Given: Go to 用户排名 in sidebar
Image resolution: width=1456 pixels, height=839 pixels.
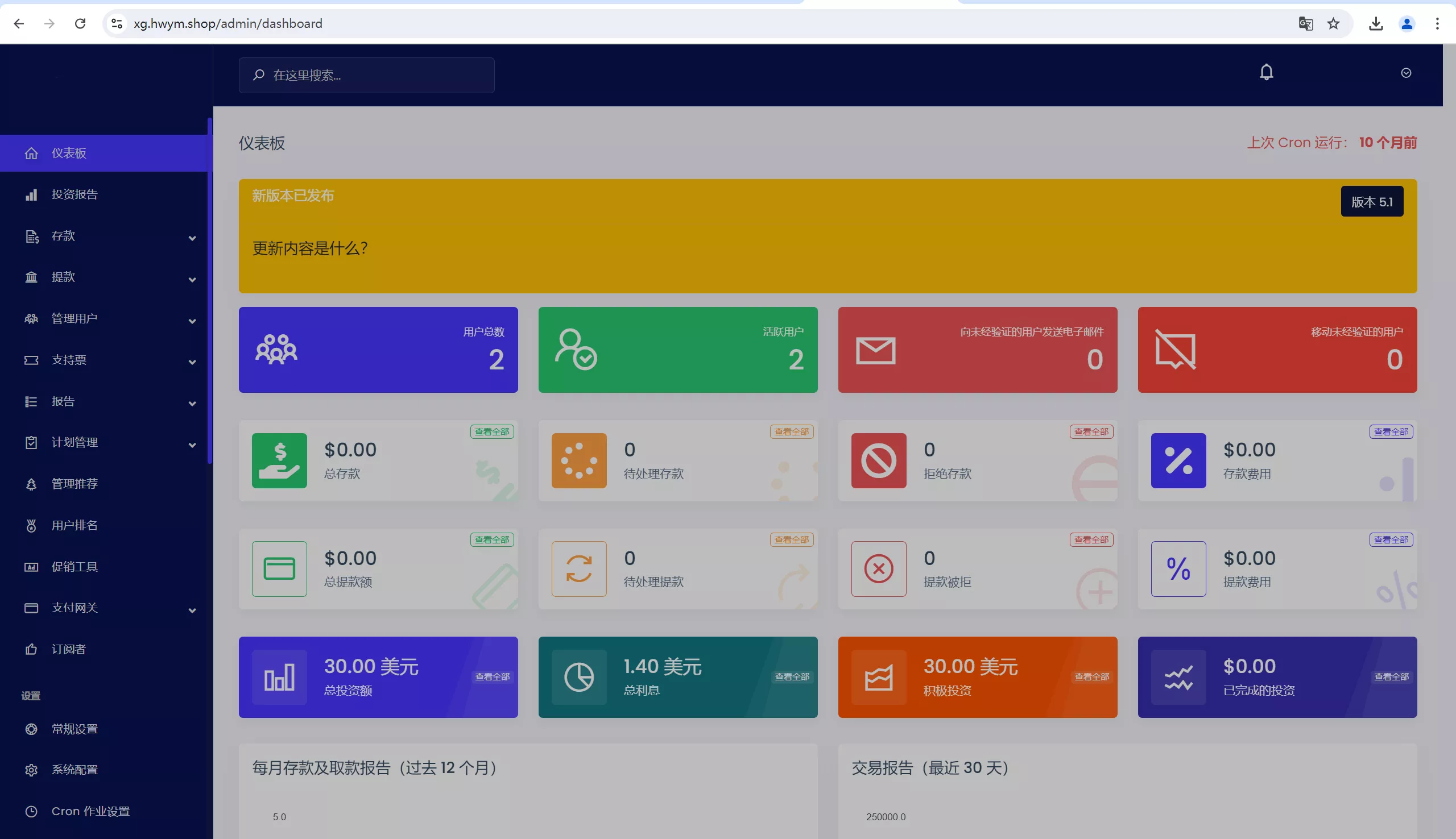Looking at the screenshot, I should 75,526.
